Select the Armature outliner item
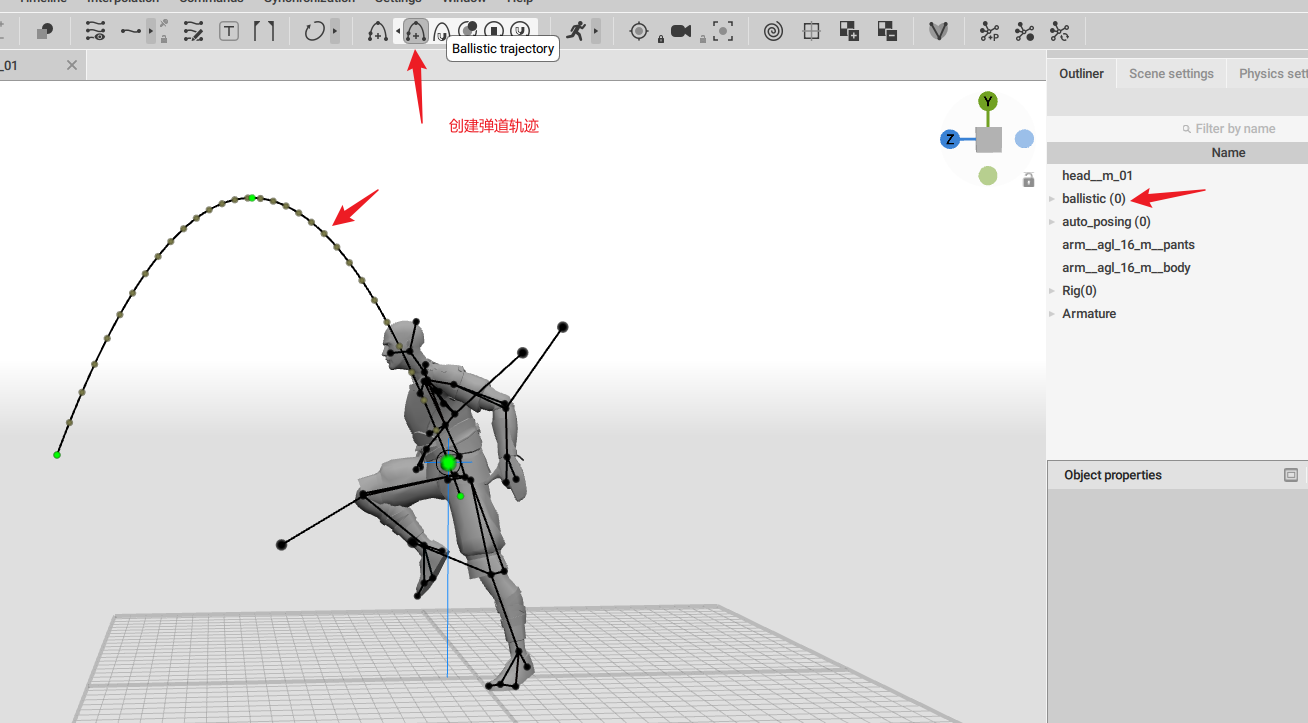The width and height of the screenshot is (1308, 723). coord(1089,314)
